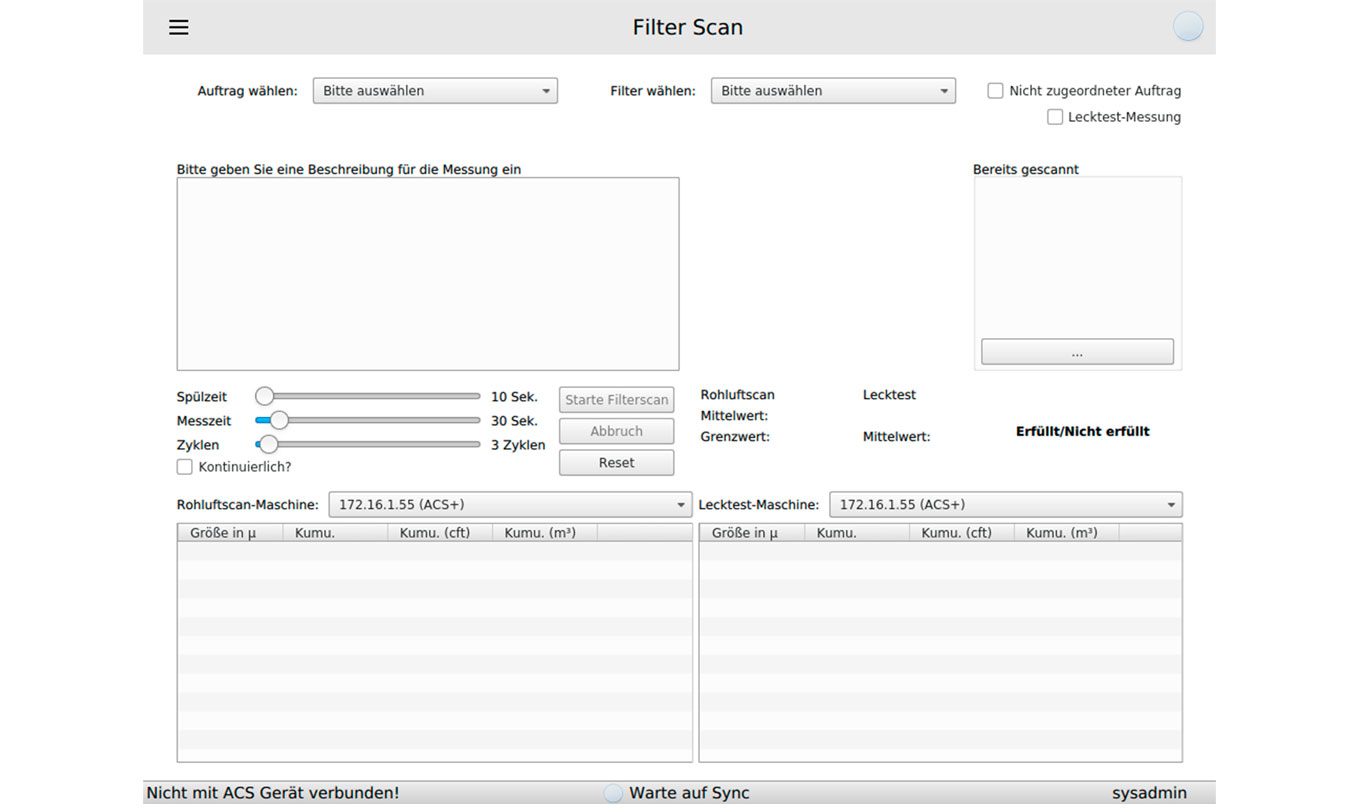This screenshot has height=810, width=1359.
Task: Open Rohluftscan-Maschine dropdown
Action: point(510,505)
